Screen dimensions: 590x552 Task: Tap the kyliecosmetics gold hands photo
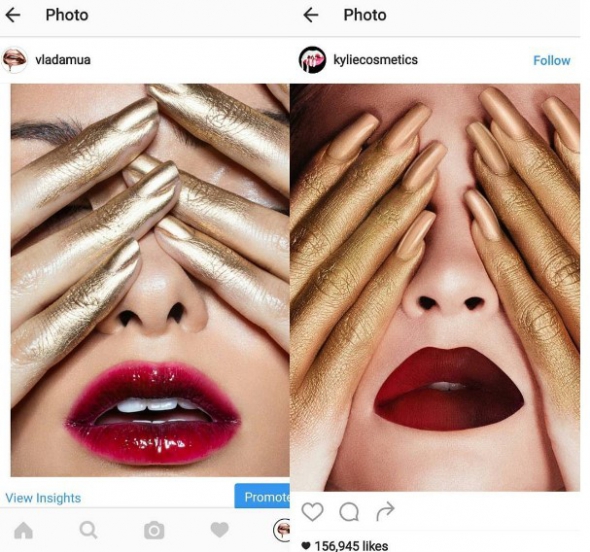pos(435,287)
